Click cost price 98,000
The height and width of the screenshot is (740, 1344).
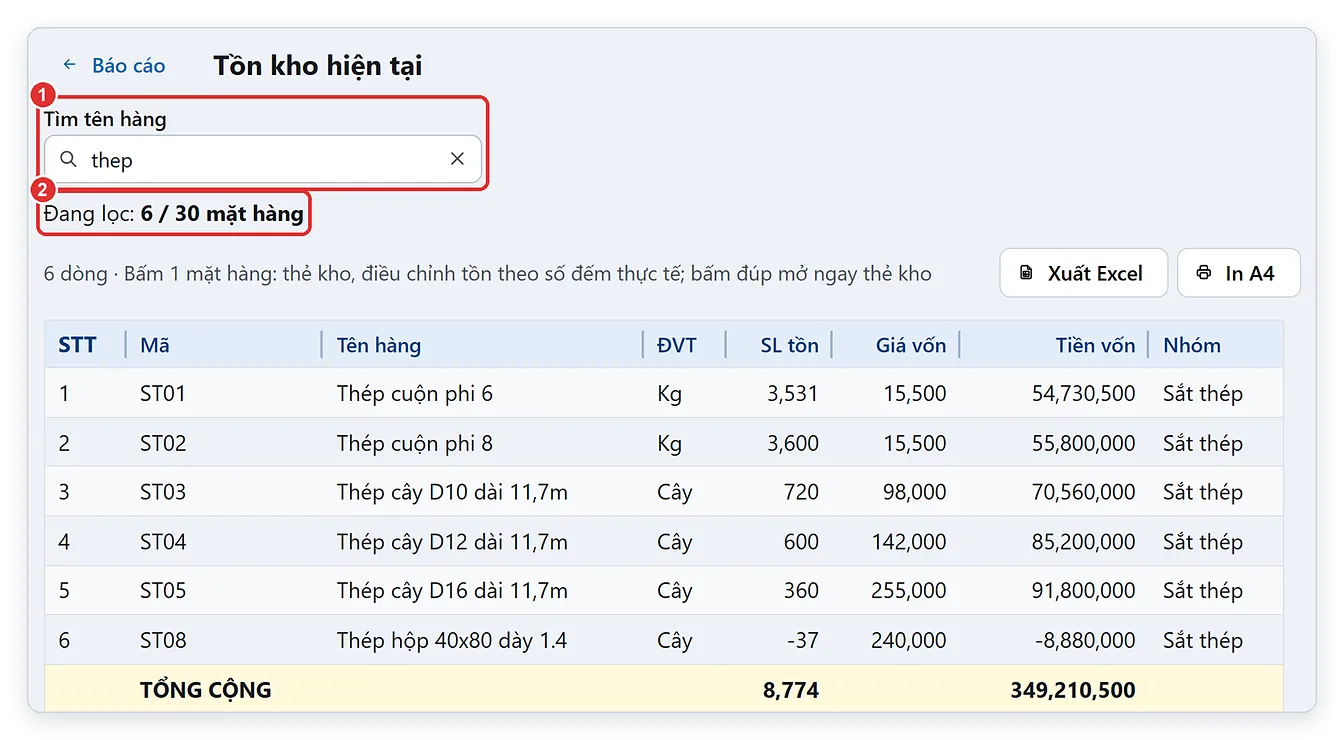[x=914, y=492]
